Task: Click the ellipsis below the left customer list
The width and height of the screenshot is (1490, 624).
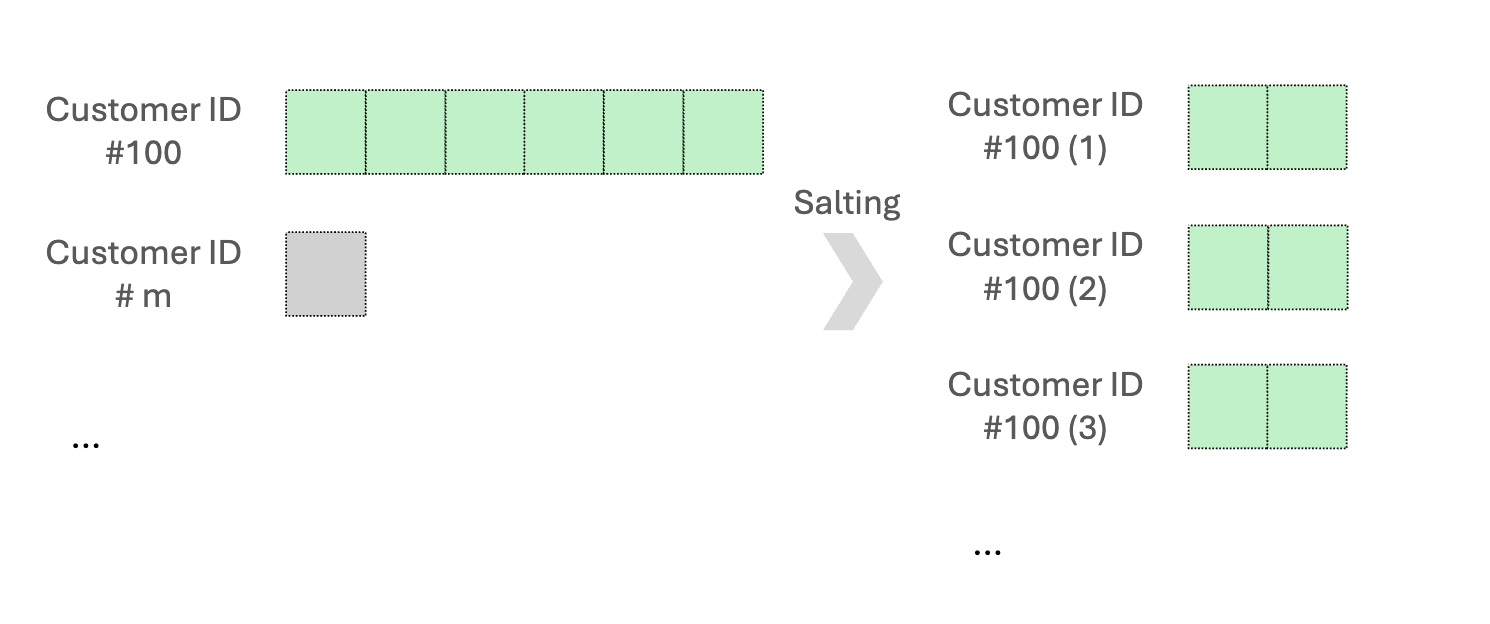Action: 86,445
